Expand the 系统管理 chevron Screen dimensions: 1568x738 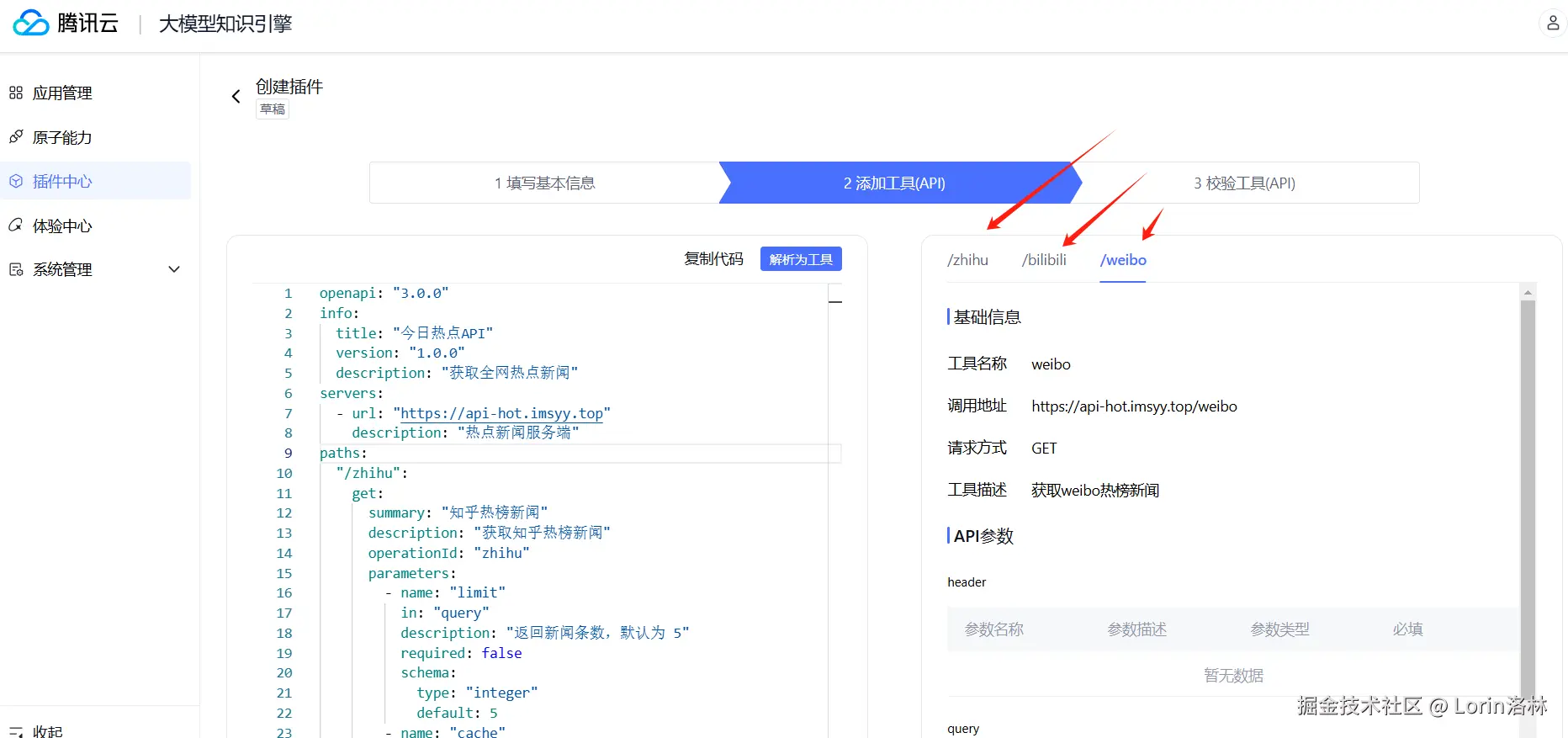click(x=174, y=269)
